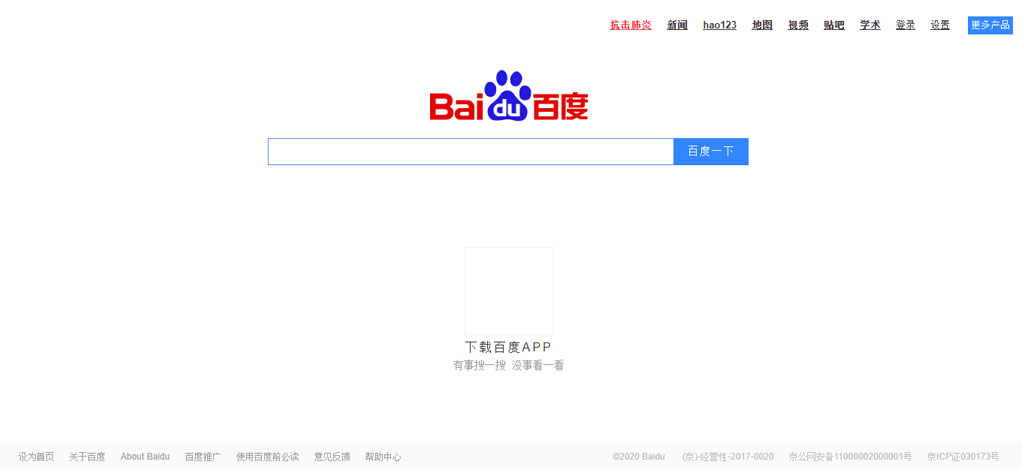Open About Baidu footer link

pyautogui.click(x=145, y=457)
